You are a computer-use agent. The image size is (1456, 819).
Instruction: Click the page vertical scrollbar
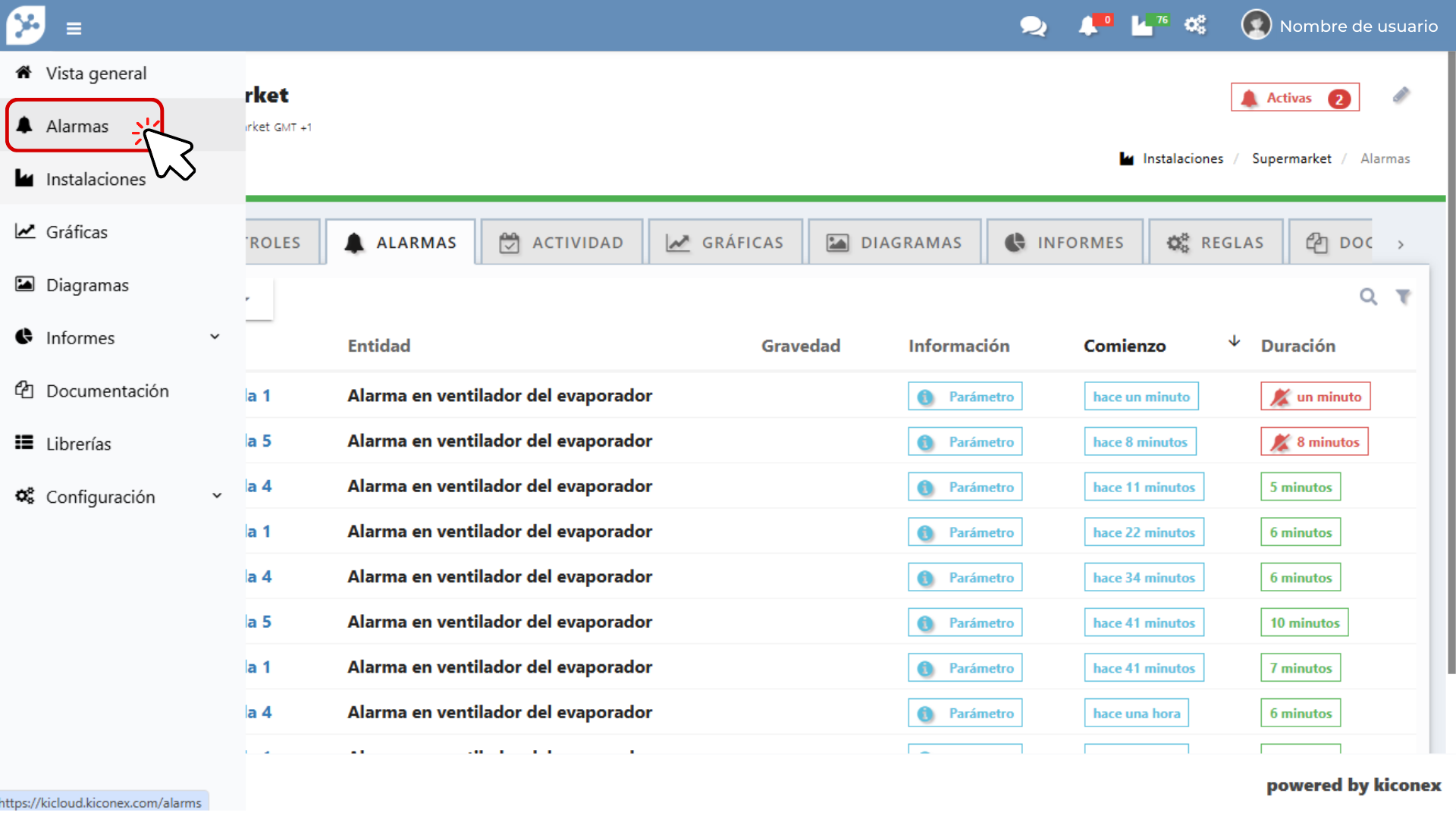tap(1451, 364)
